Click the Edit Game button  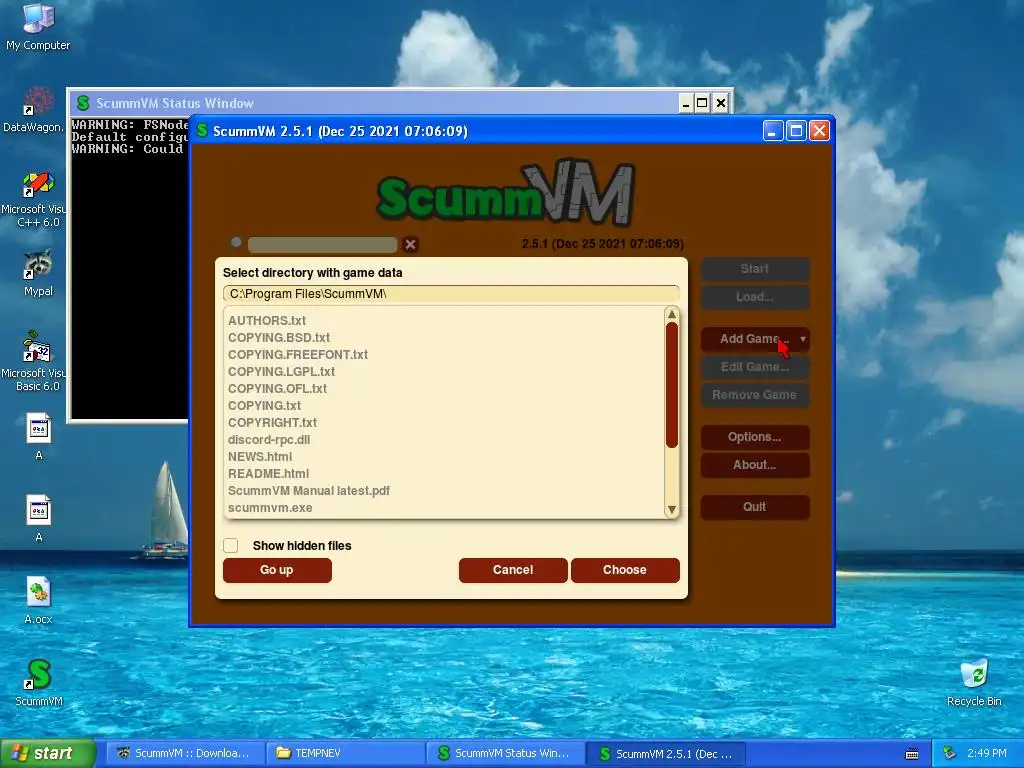755,367
